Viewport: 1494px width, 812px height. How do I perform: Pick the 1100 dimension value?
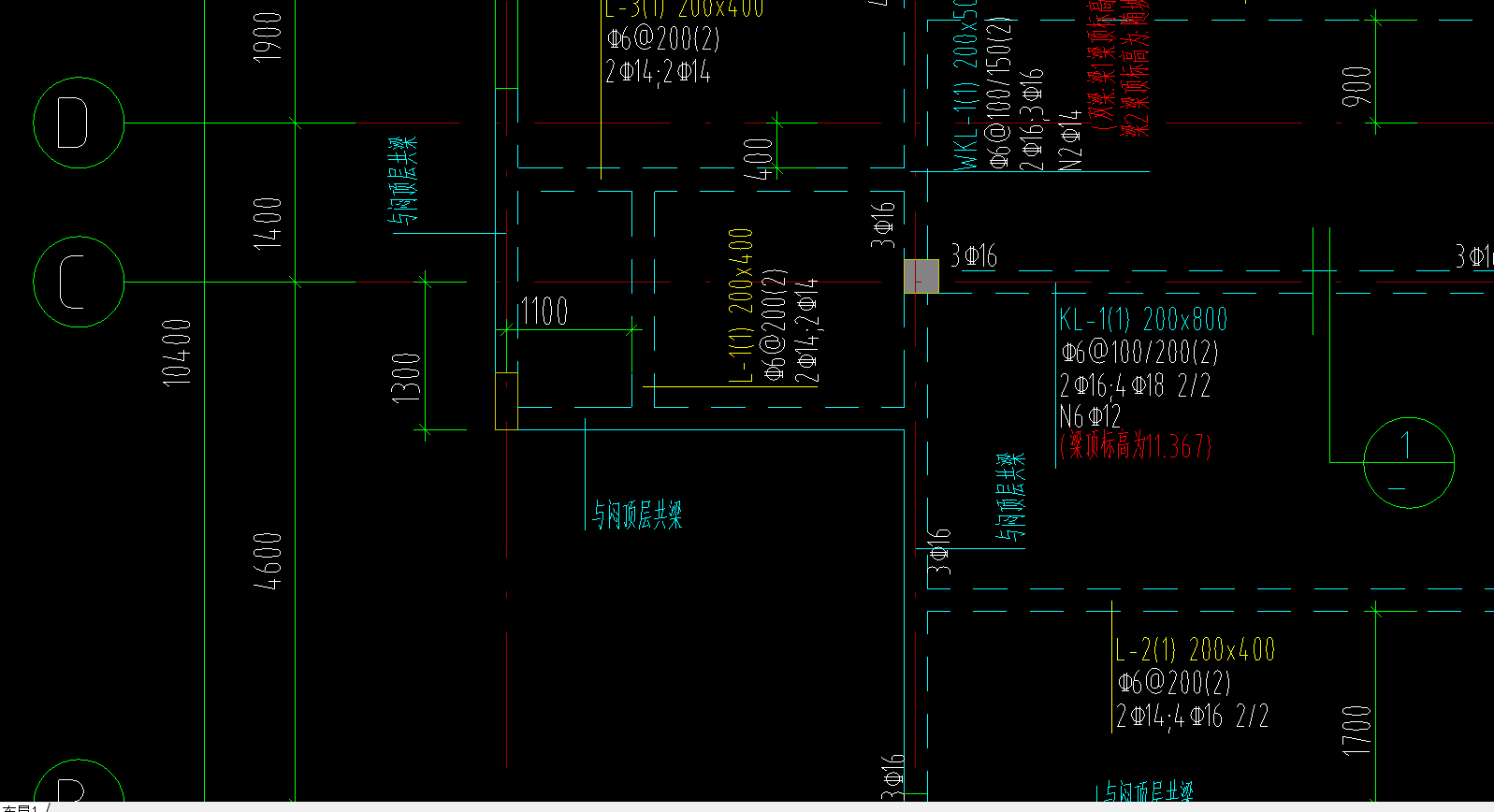click(544, 311)
